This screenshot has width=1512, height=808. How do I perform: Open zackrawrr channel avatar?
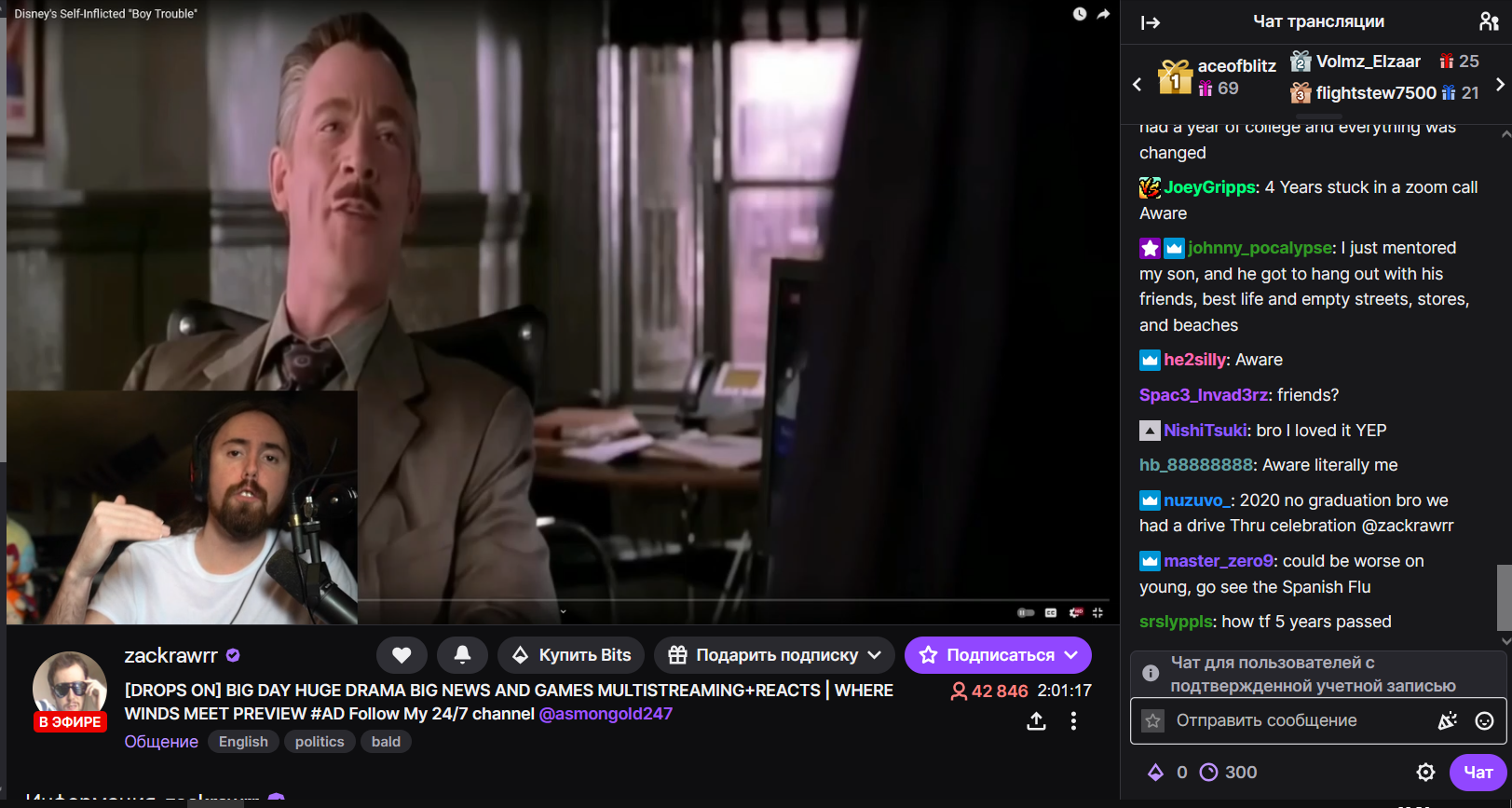(x=70, y=688)
